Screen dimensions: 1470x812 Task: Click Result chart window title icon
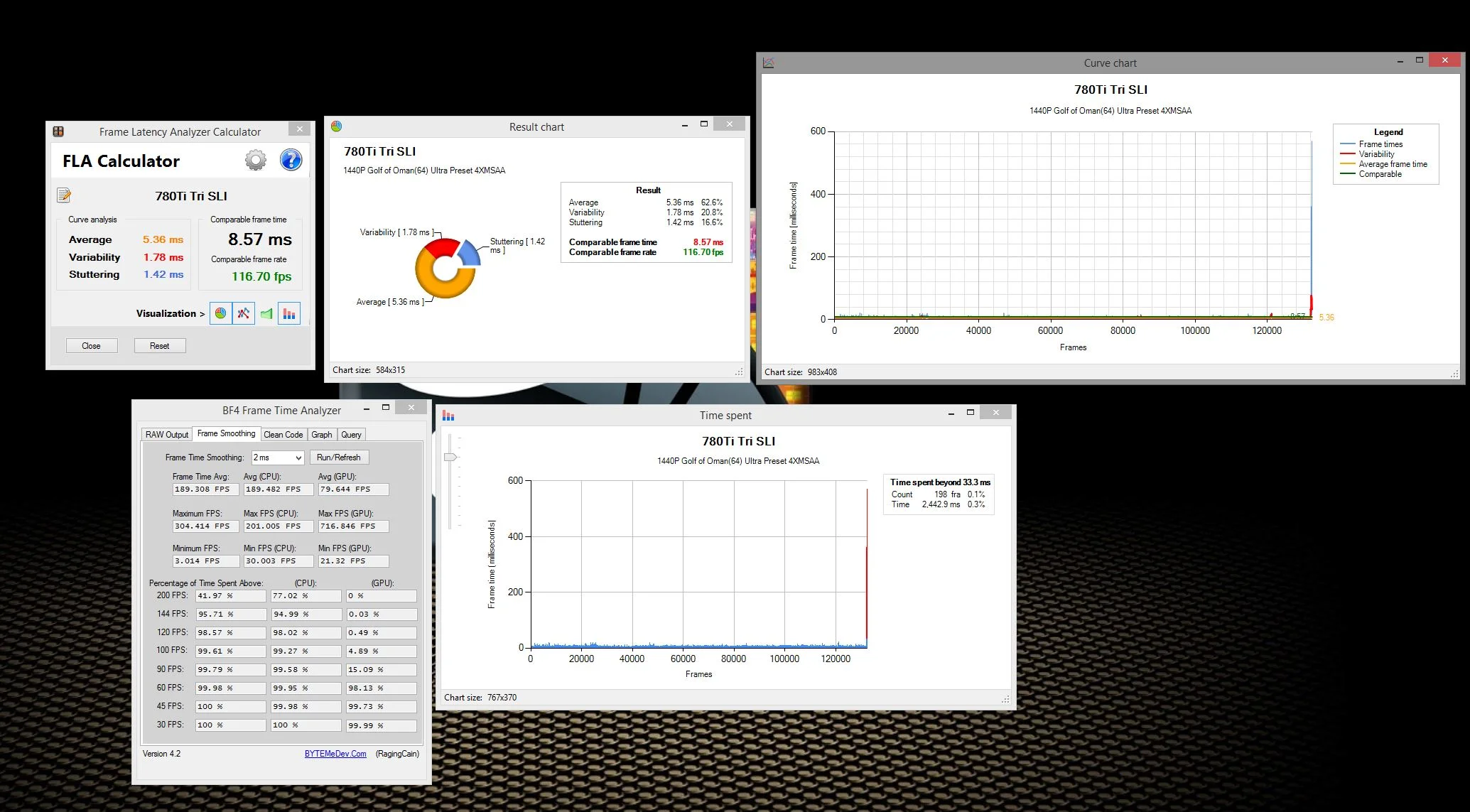tap(337, 126)
